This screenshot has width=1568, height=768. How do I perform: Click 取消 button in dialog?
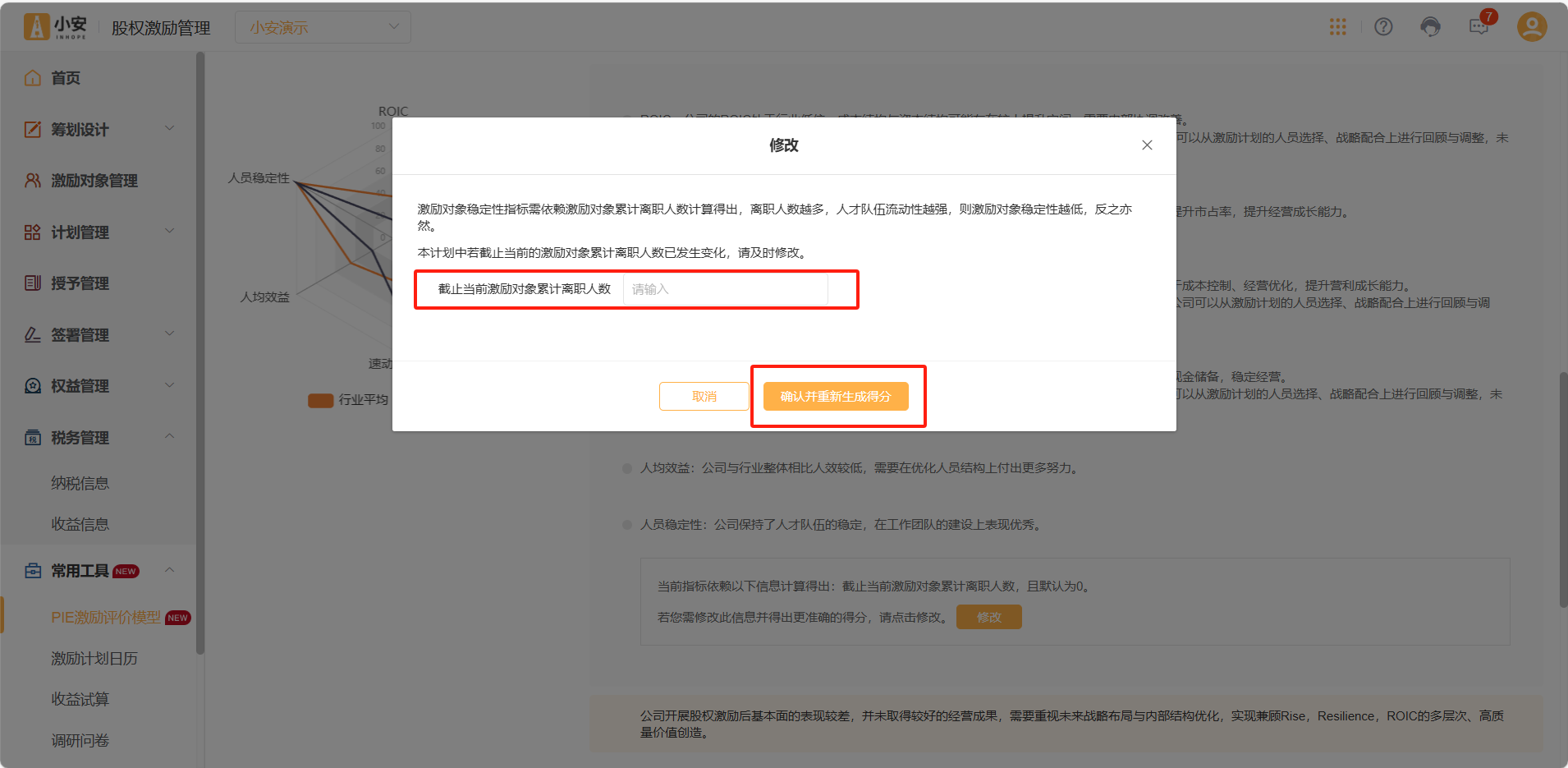pos(704,396)
